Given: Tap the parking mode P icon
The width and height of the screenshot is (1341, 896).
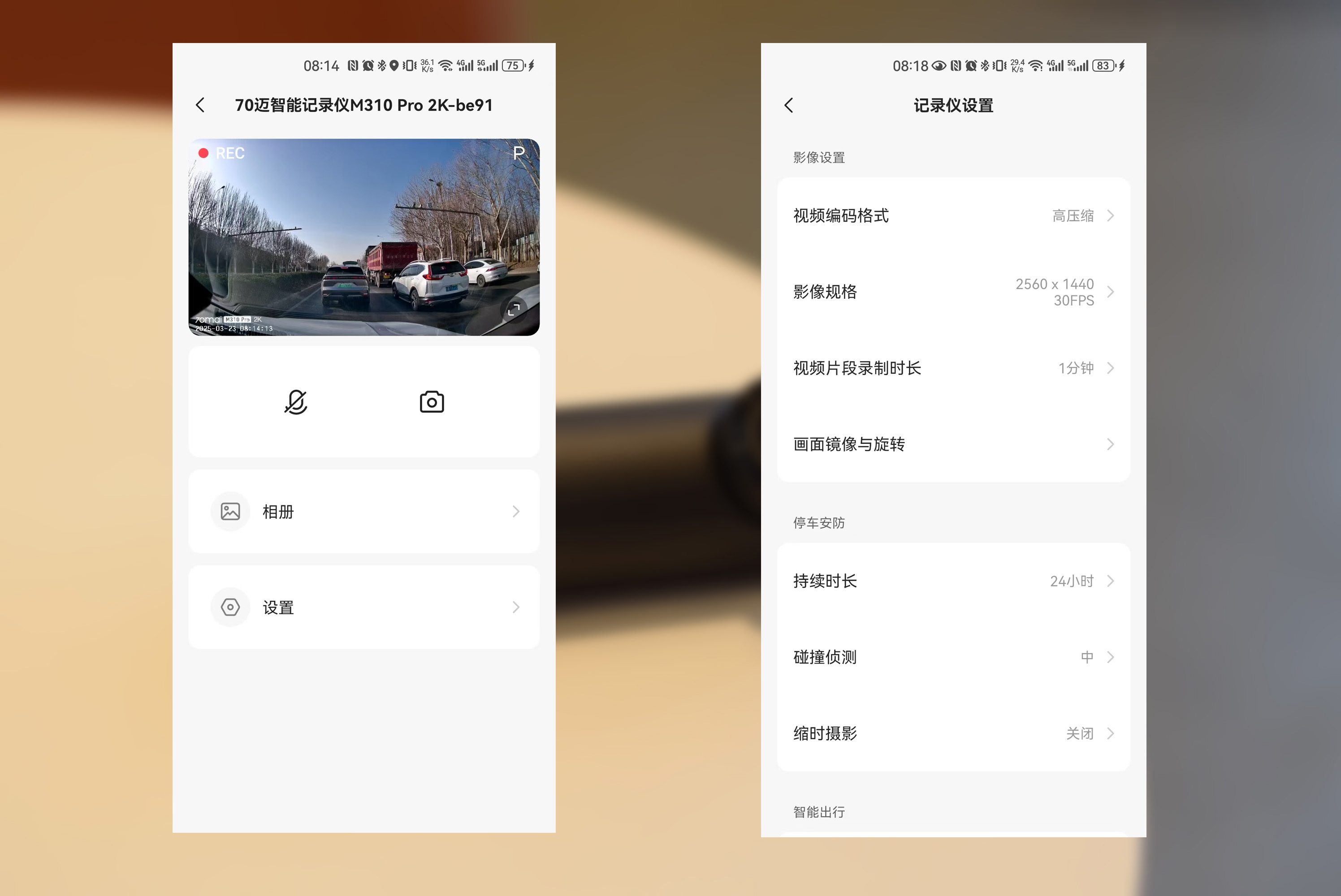Looking at the screenshot, I should point(519,153).
